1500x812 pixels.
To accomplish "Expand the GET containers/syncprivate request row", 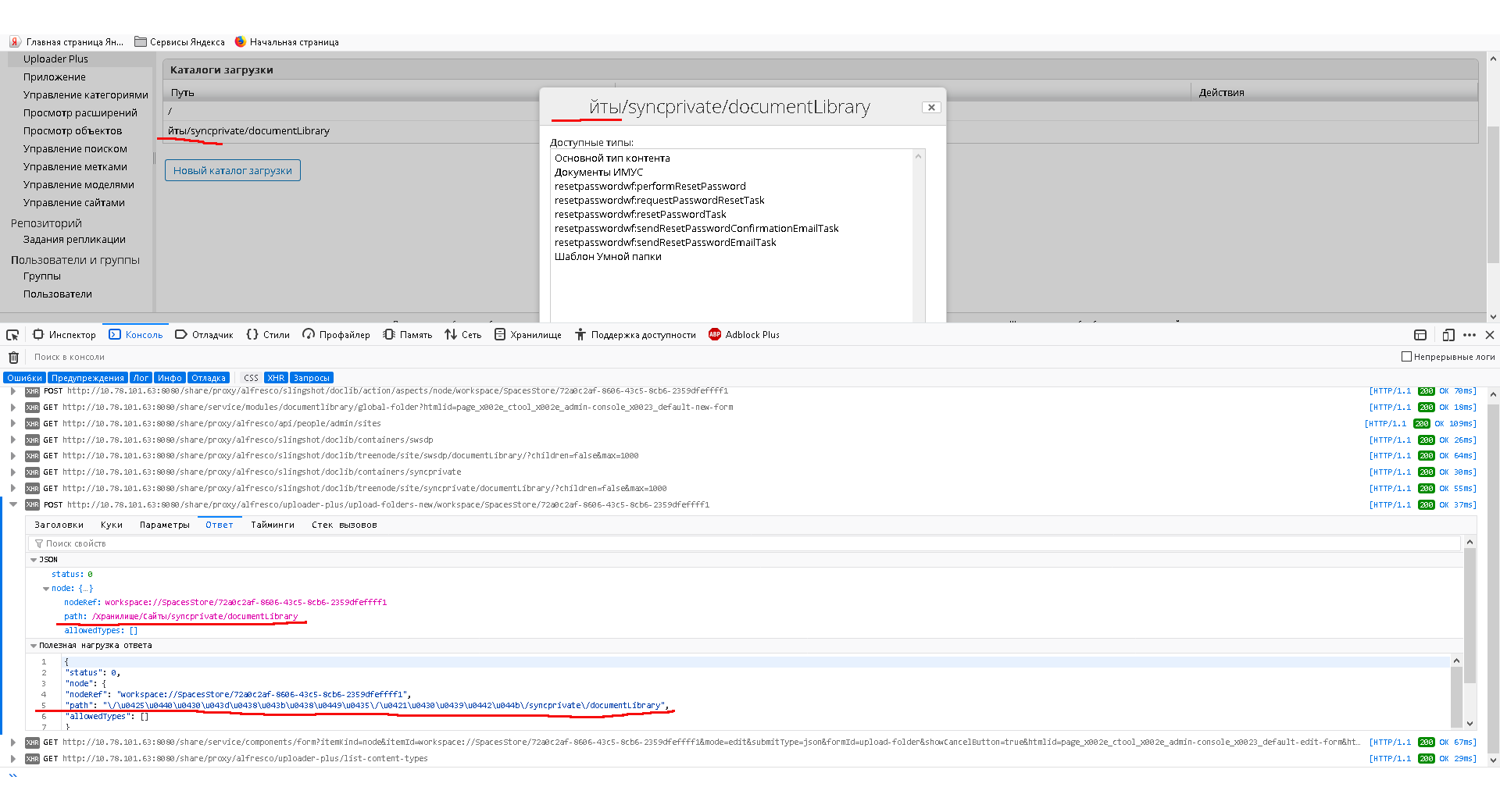I will pos(13,472).
